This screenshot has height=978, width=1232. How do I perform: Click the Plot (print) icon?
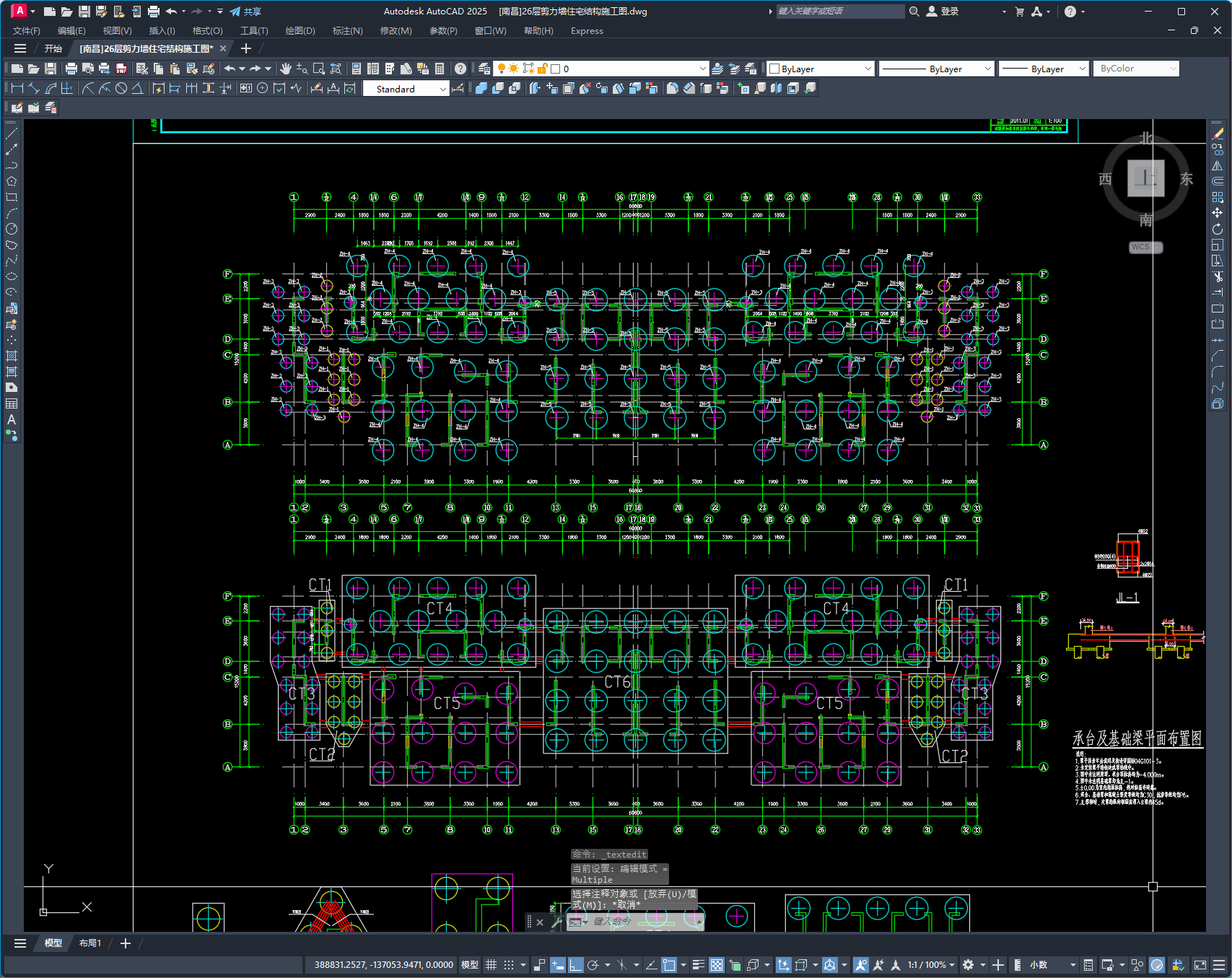71,69
